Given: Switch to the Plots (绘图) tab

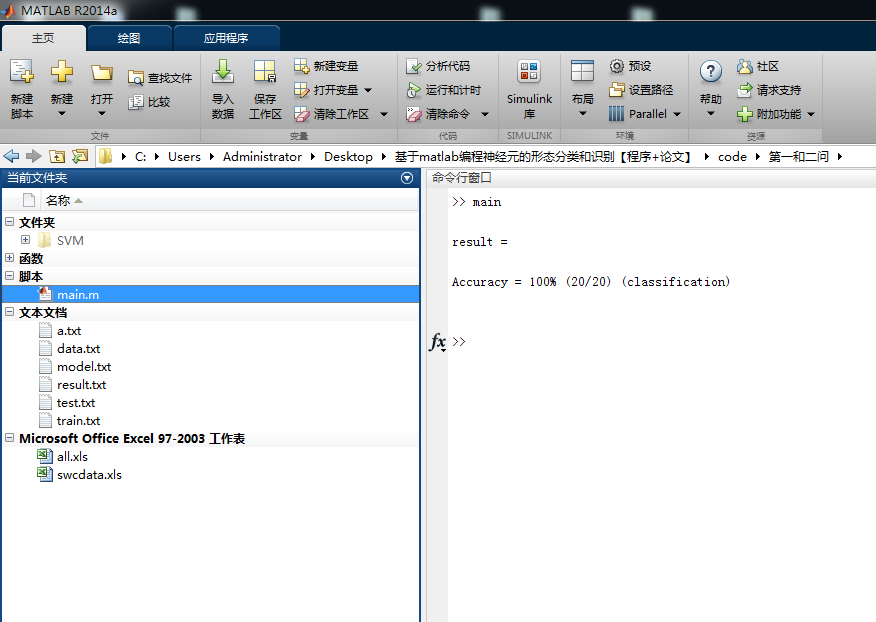Looking at the screenshot, I should coord(129,38).
